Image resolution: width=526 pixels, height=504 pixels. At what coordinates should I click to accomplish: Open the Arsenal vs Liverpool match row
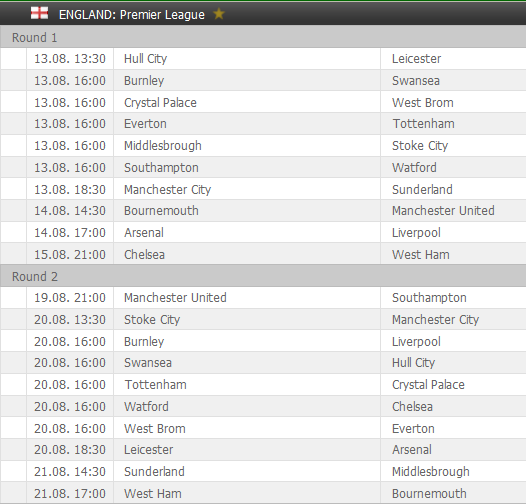263,232
